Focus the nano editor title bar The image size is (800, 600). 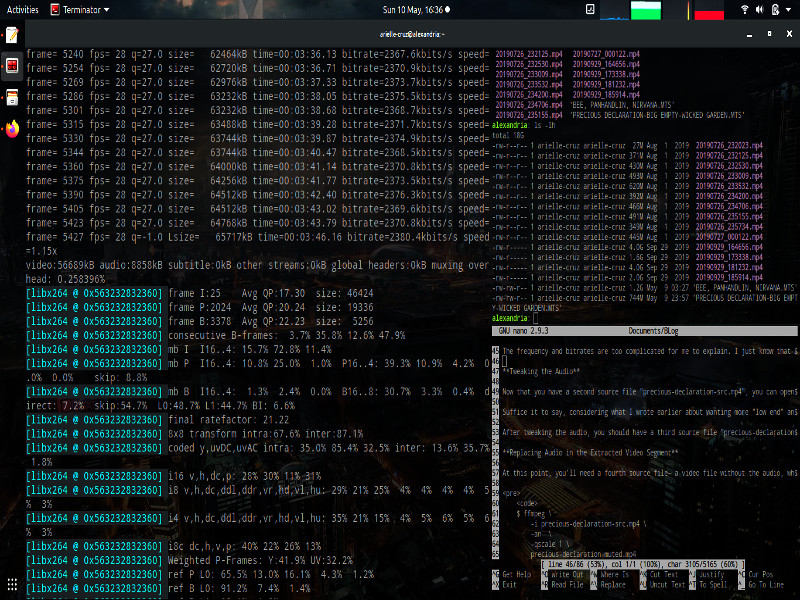click(x=644, y=331)
